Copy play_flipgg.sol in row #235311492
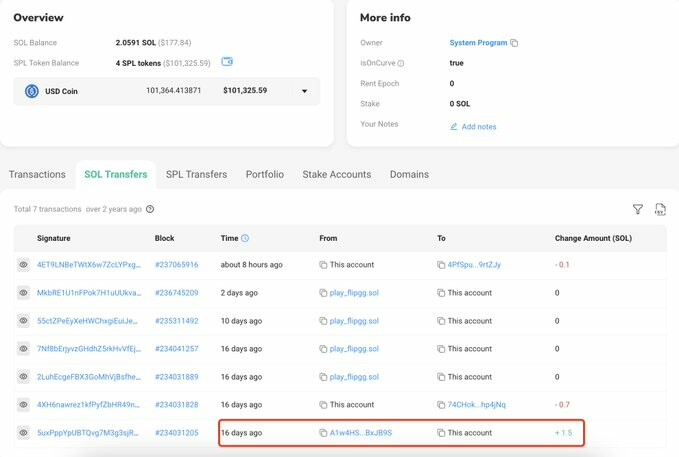This screenshot has width=679, height=457. [323, 321]
